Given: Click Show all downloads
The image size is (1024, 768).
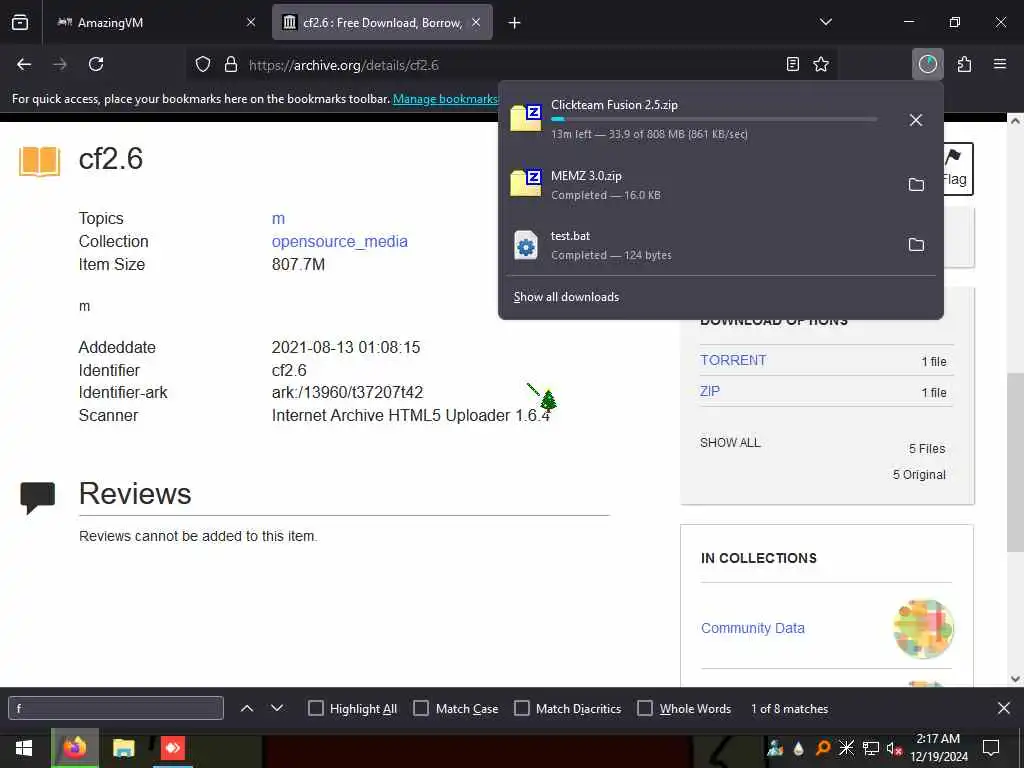Looking at the screenshot, I should coord(566,297).
